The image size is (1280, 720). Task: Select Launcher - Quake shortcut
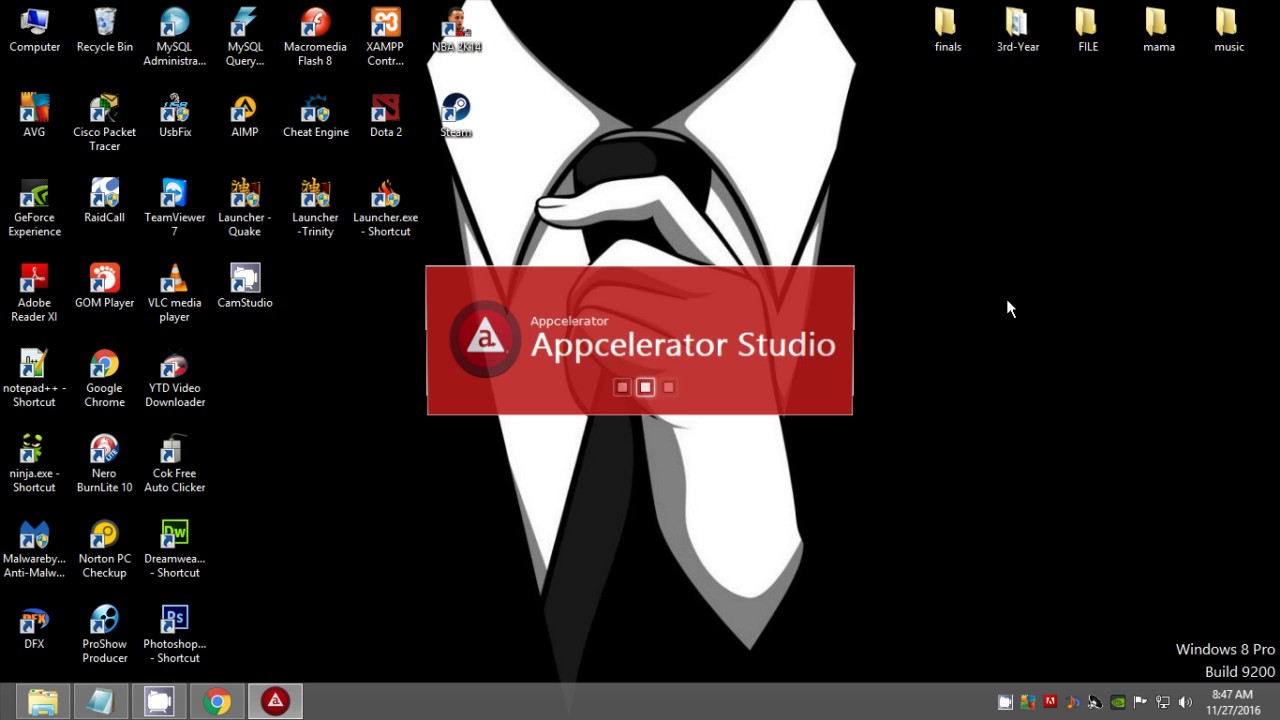pos(245,208)
